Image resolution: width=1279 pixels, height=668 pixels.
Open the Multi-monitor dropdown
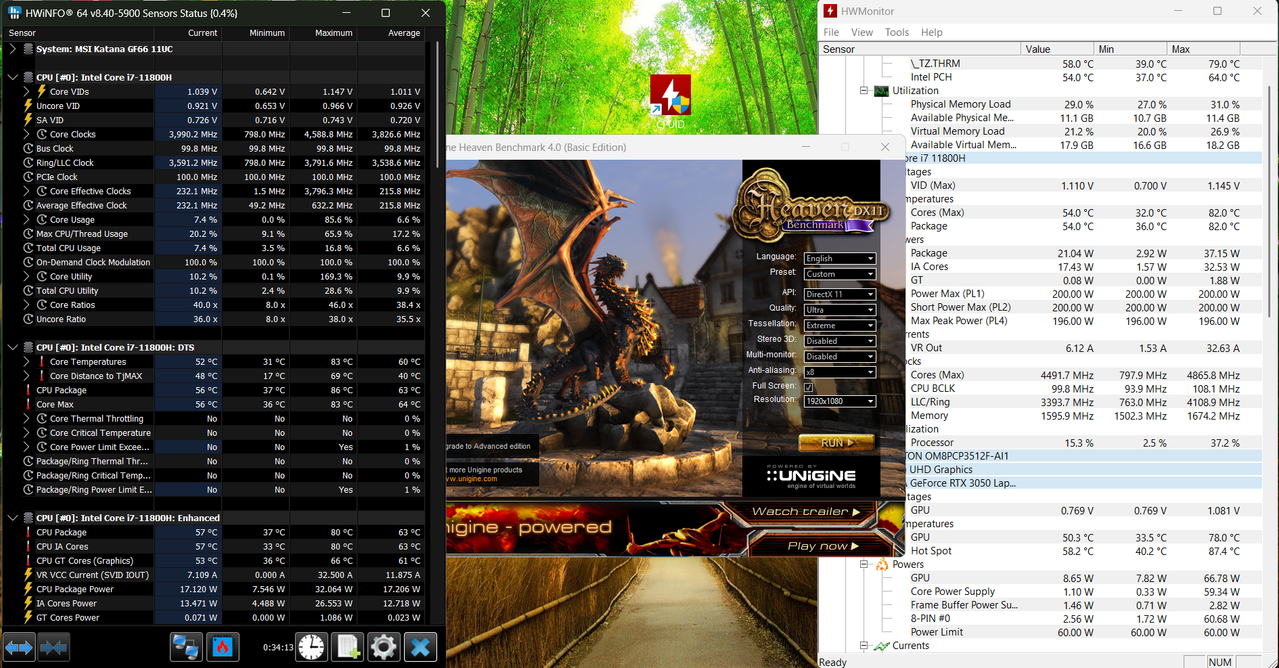[839, 356]
